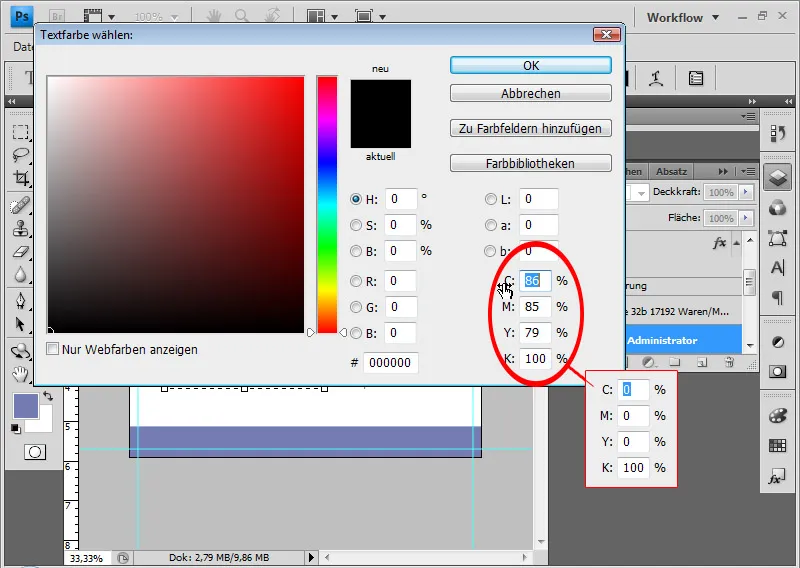Open Farbbibliotheken color libraries
800x568 pixels.
coord(531,163)
